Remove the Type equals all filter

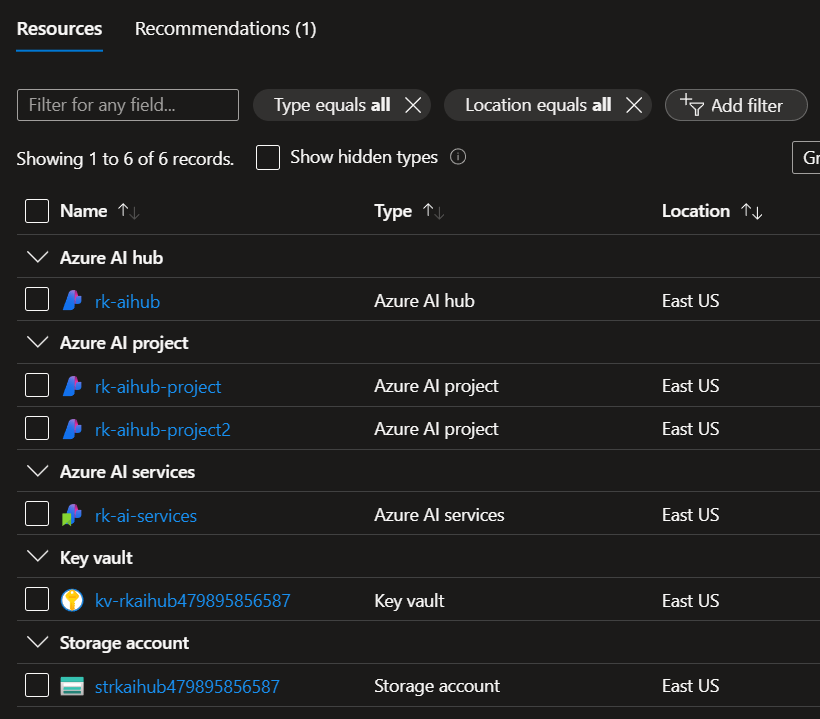[x=412, y=105]
